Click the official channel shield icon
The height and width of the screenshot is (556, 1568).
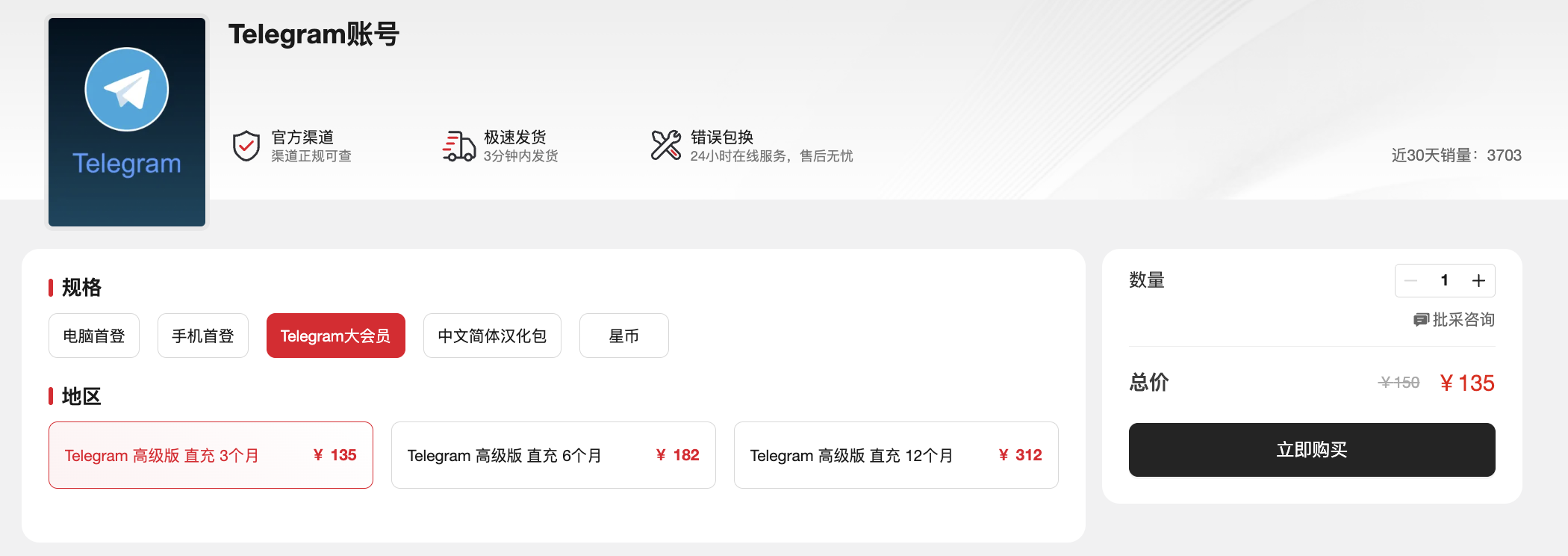pyautogui.click(x=246, y=146)
